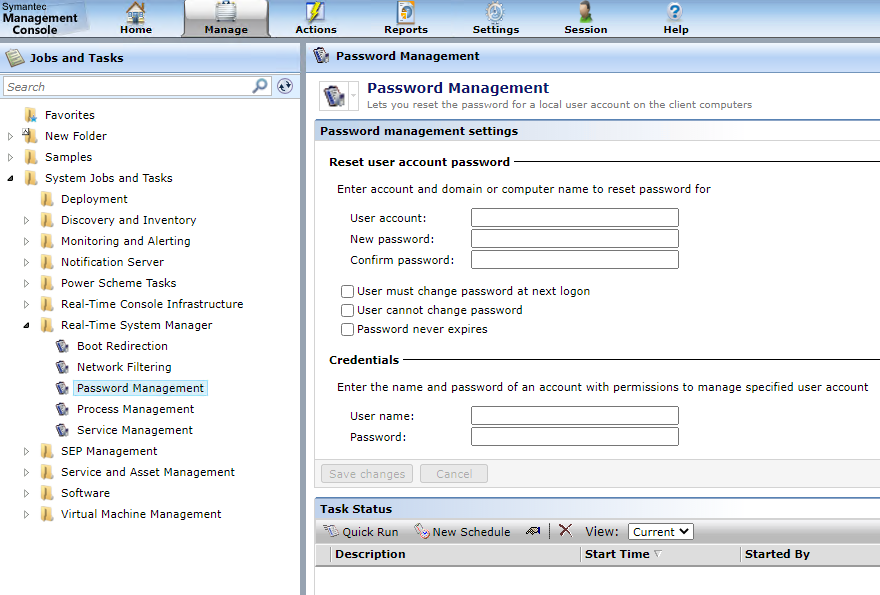
Task: Click the credentials Password field
Action: pyautogui.click(x=575, y=437)
